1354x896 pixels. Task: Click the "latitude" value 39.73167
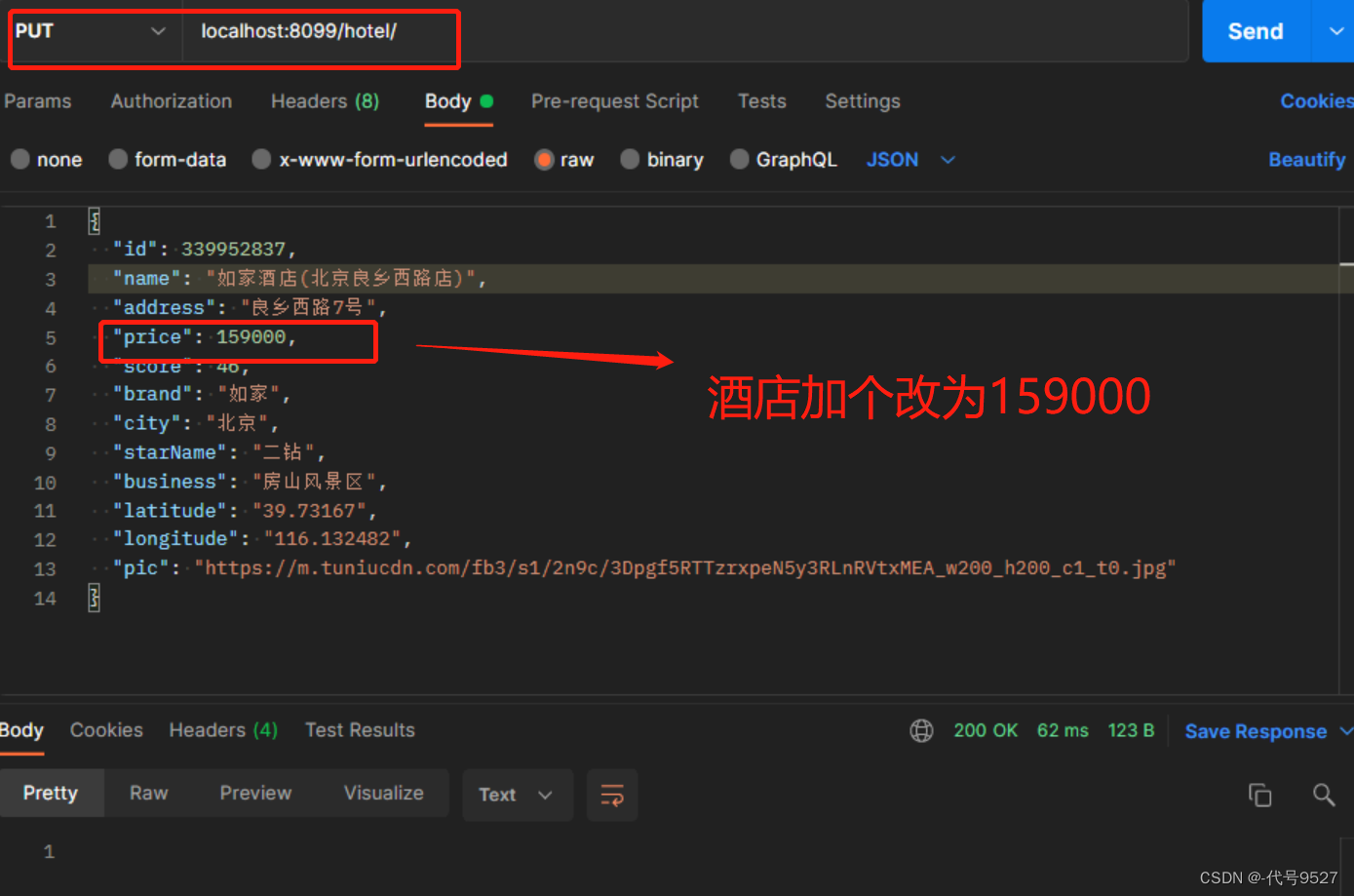coord(309,511)
